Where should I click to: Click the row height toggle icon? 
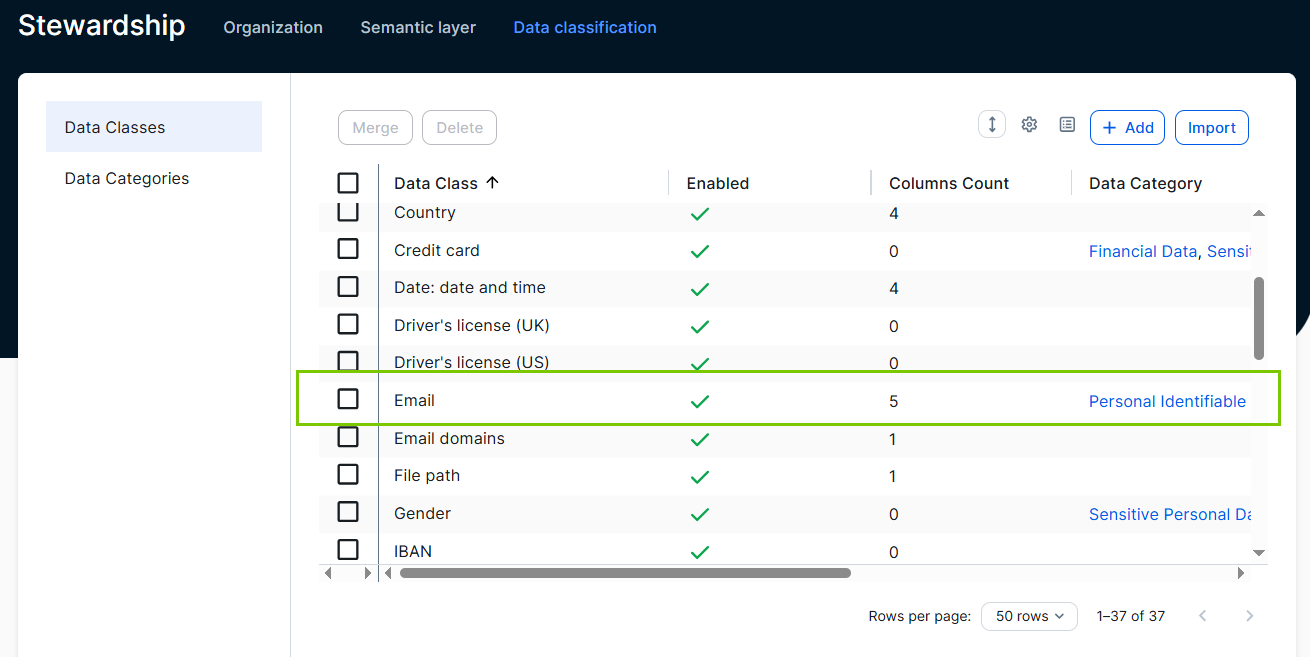[992, 125]
